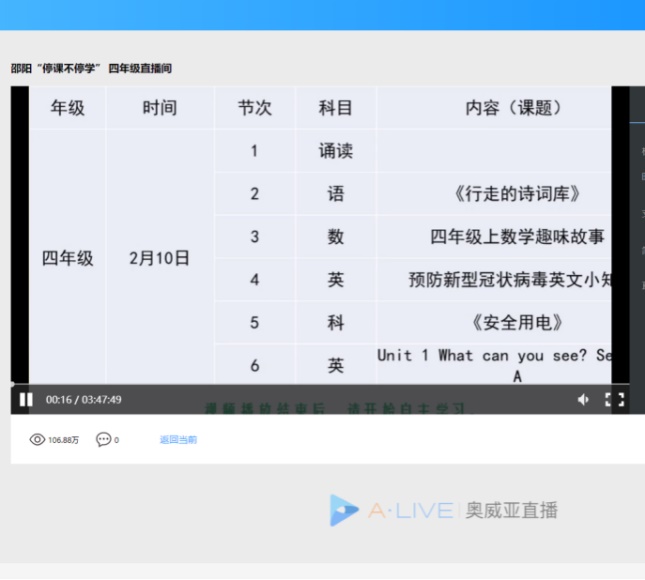The width and height of the screenshot is (645, 580).
Task: Click the 四年级直播间 page title
Action: [x=140, y=68]
